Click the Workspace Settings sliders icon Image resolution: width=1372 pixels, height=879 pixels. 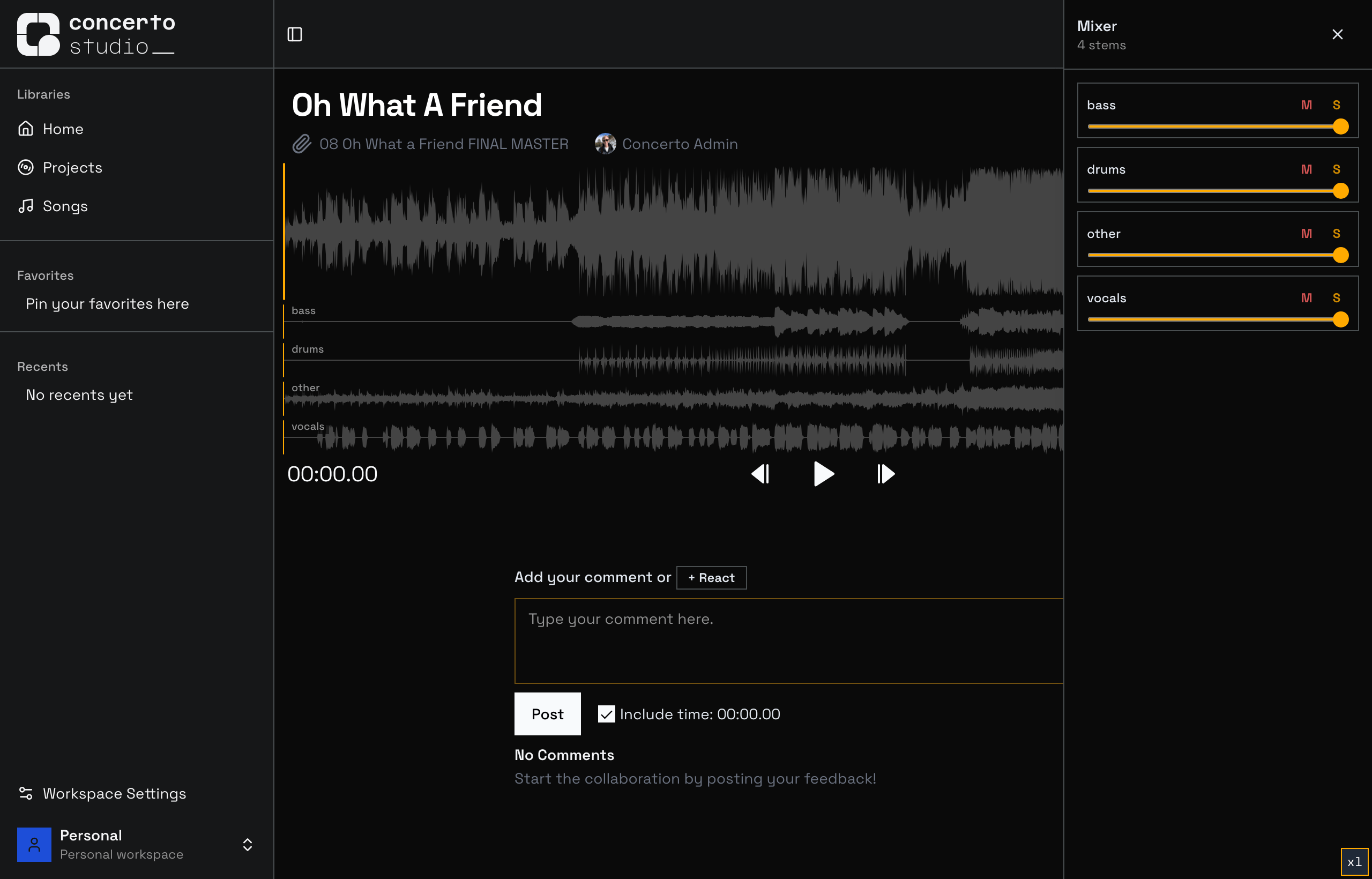click(26, 793)
